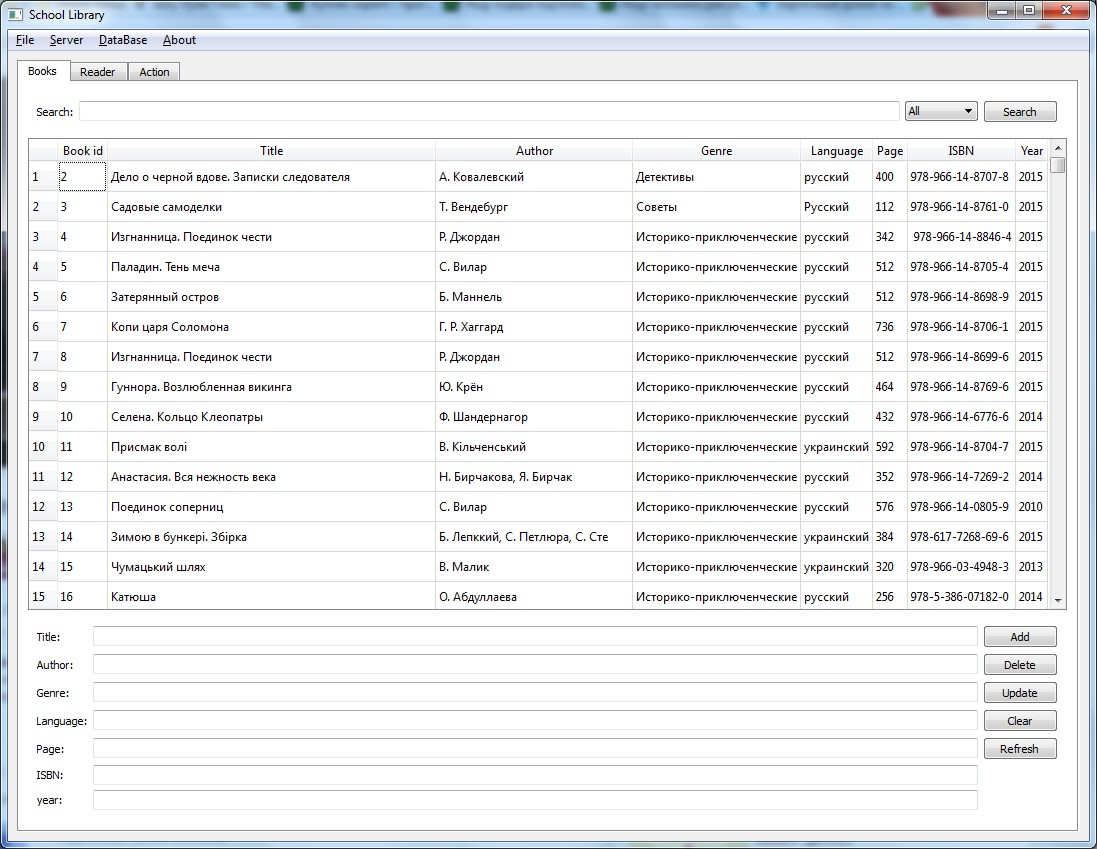The image size is (1097, 849).
Task: Switch to the Reader tab
Action: (x=97, y=72)
